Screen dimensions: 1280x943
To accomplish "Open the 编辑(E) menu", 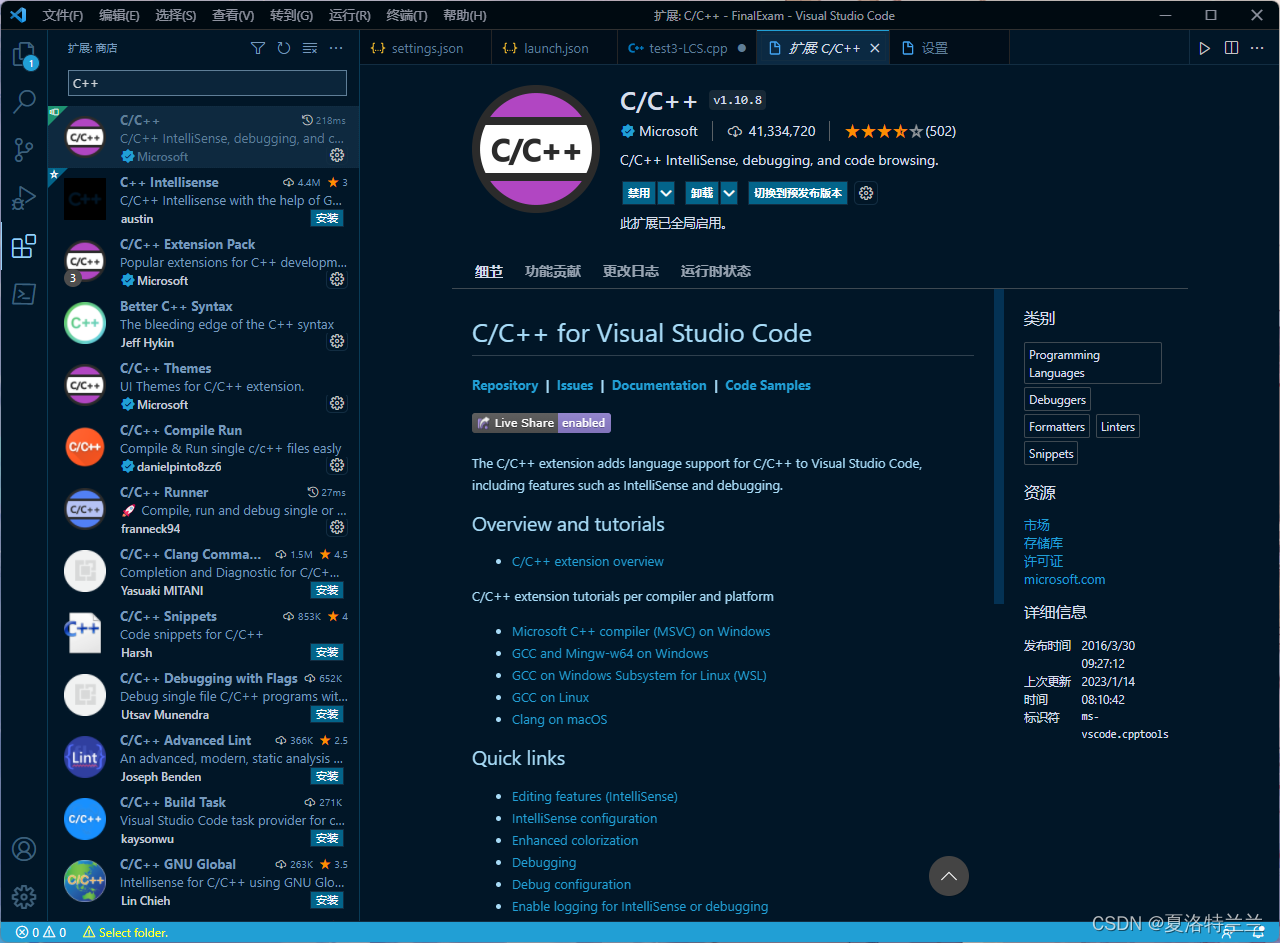I will 120,15.
